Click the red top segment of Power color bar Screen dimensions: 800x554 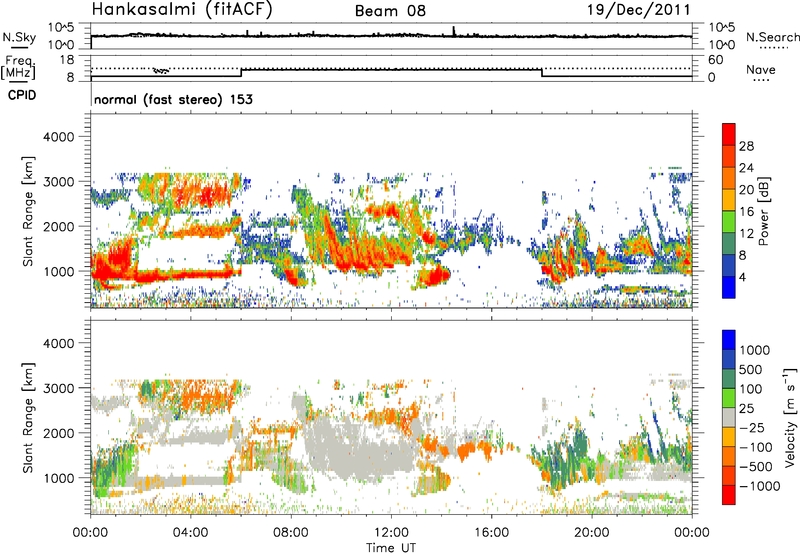tap(729, 135)
